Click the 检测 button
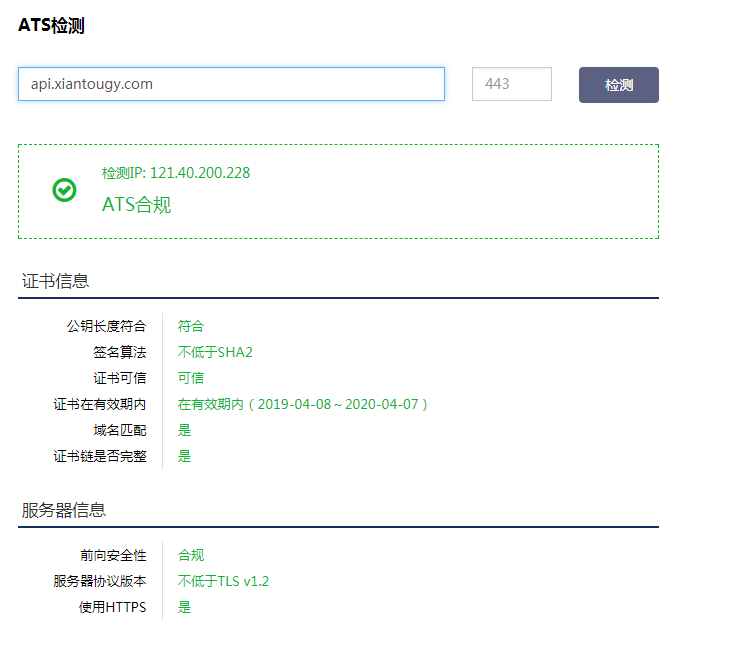 coord(618,85)
